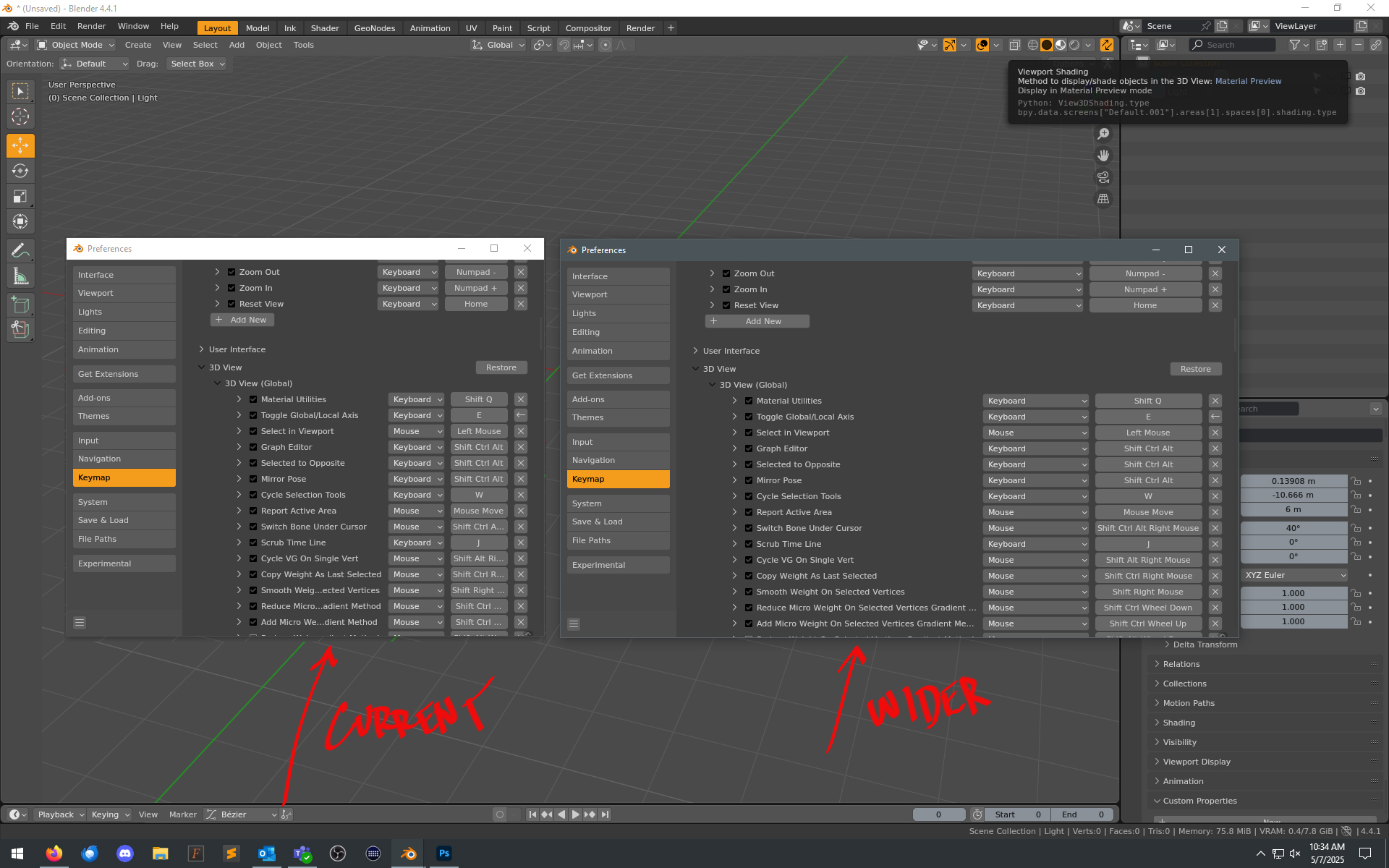Select the Rotate tool
The image size is (1389, 868).
tap(20, 171)
